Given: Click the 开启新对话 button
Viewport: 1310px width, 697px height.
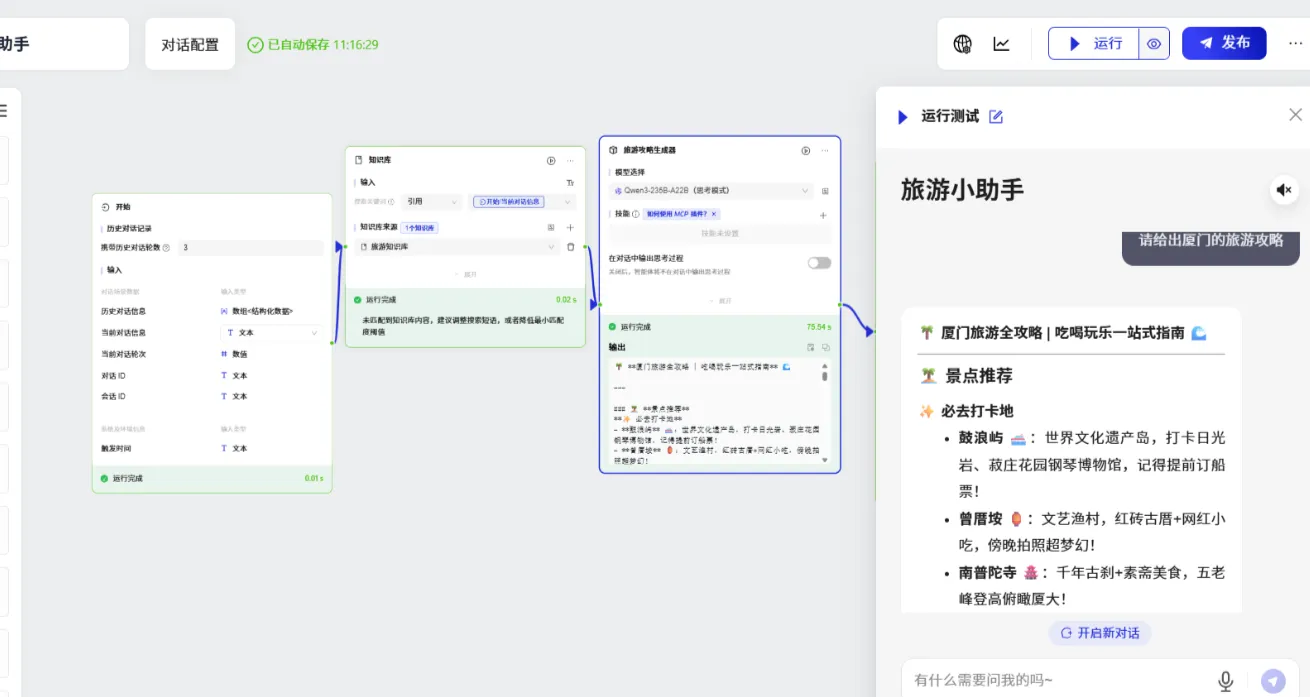Looking at the screenshot, I should [x=1100, y=633].
